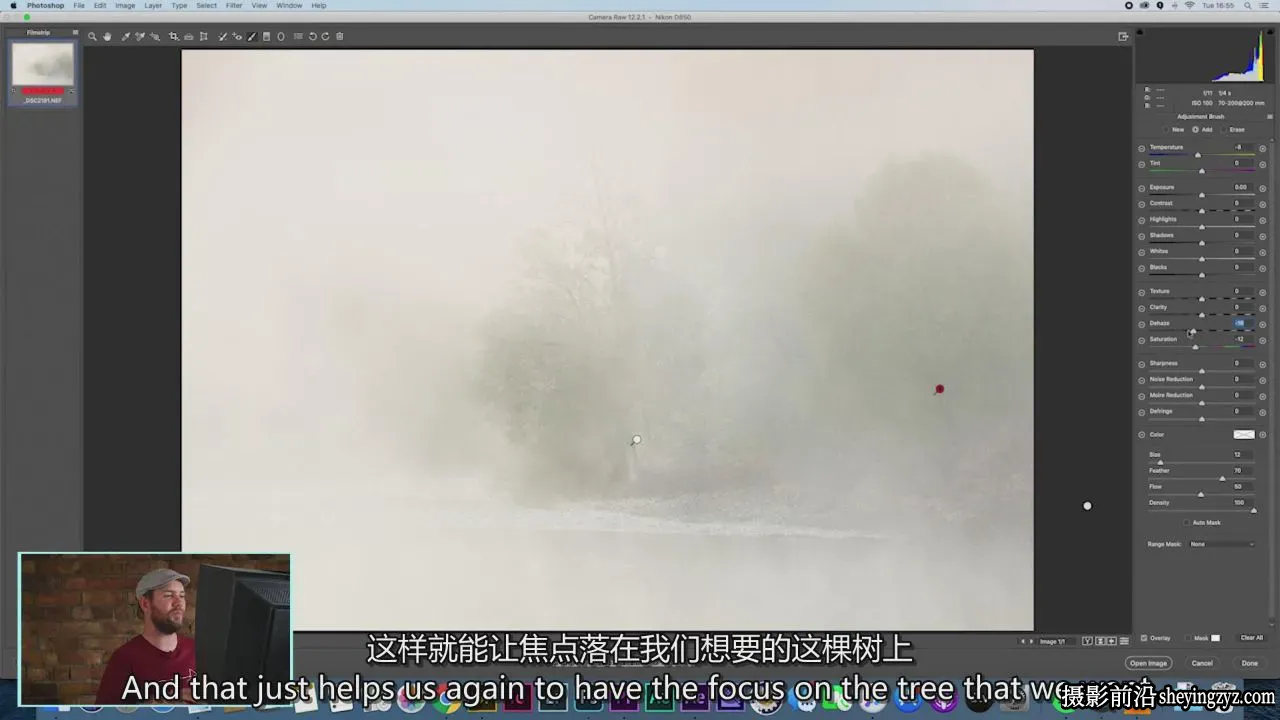The image size is (1280, 720).
Task: Open the Range Mask dropdown
Action: click(1221, 544)
